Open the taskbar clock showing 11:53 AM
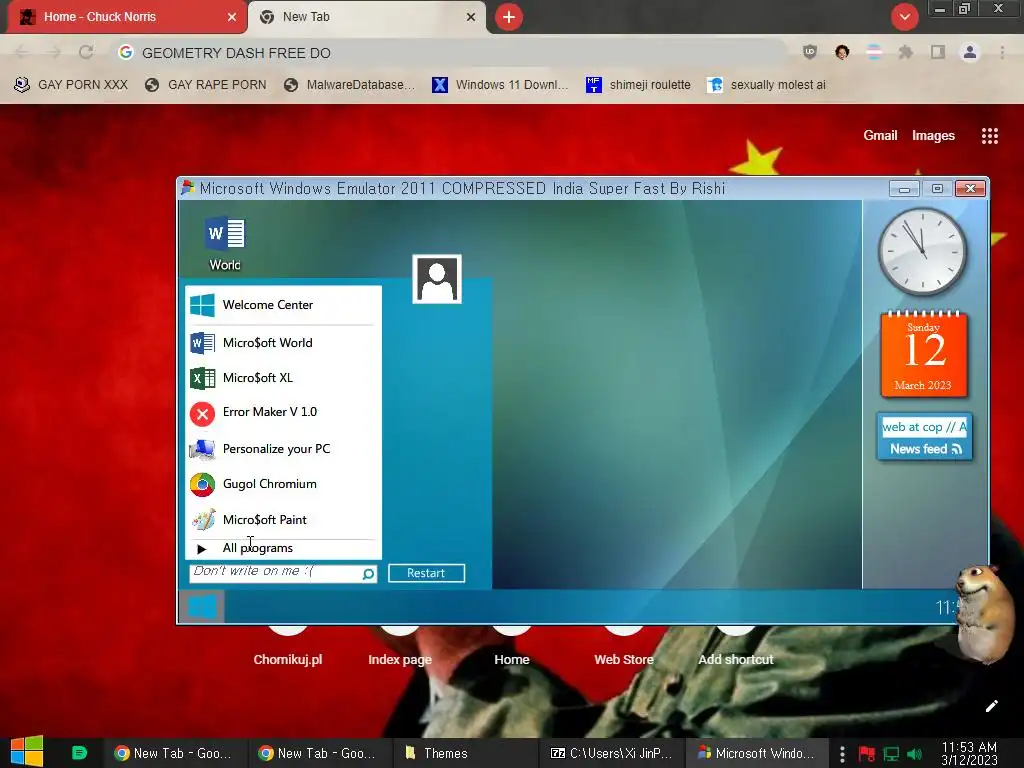This screenshot has width=1024, height=768. coord(970,754)
